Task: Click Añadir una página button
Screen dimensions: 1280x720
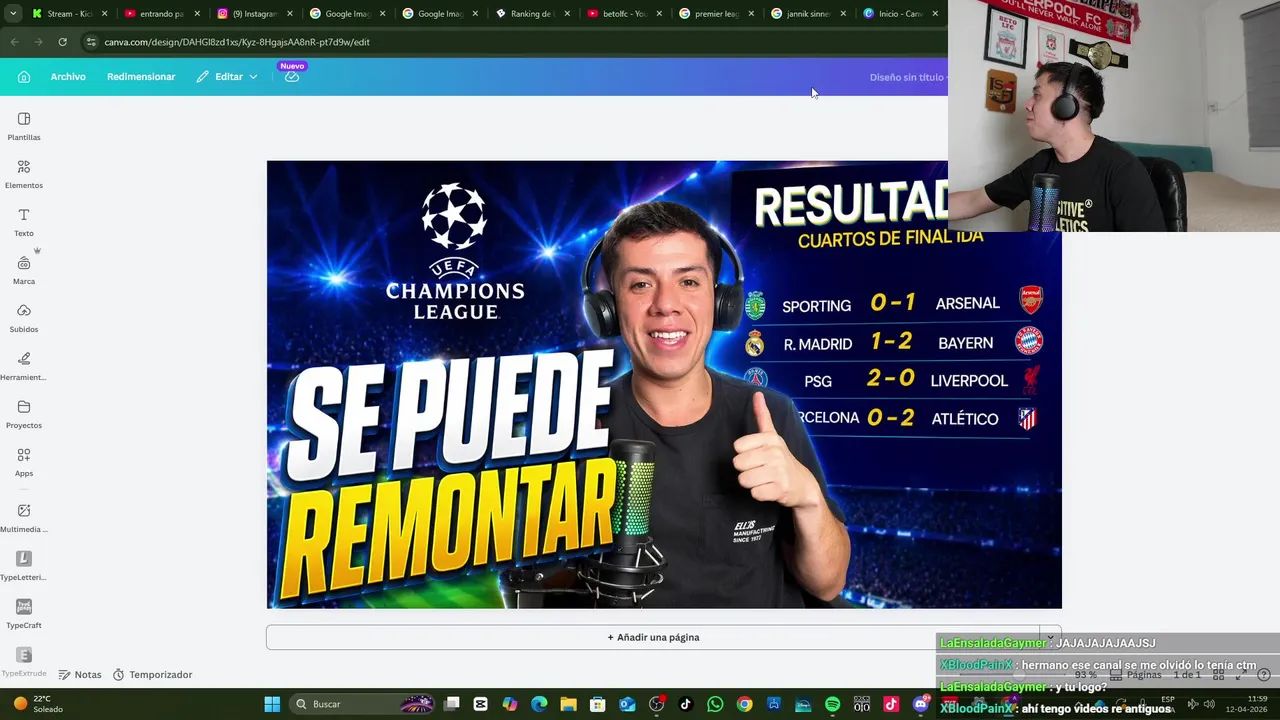Action: pos(653,637)
